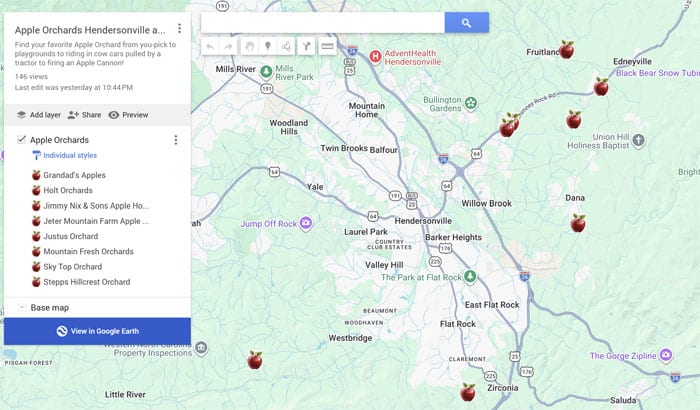Click the map description text

tap(95, 54)
